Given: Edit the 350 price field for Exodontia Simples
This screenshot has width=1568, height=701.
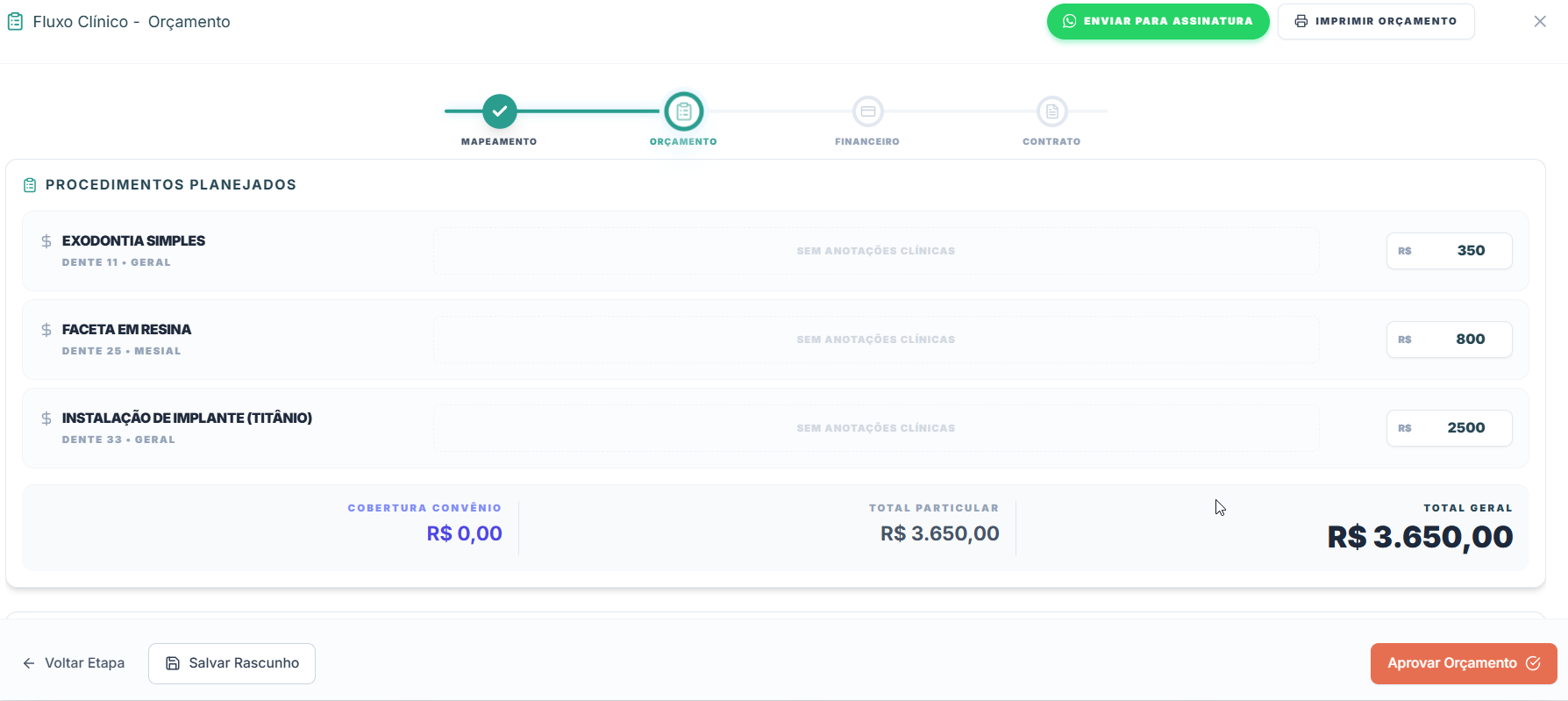Looking at the screenshot, I should point(1449,251).
